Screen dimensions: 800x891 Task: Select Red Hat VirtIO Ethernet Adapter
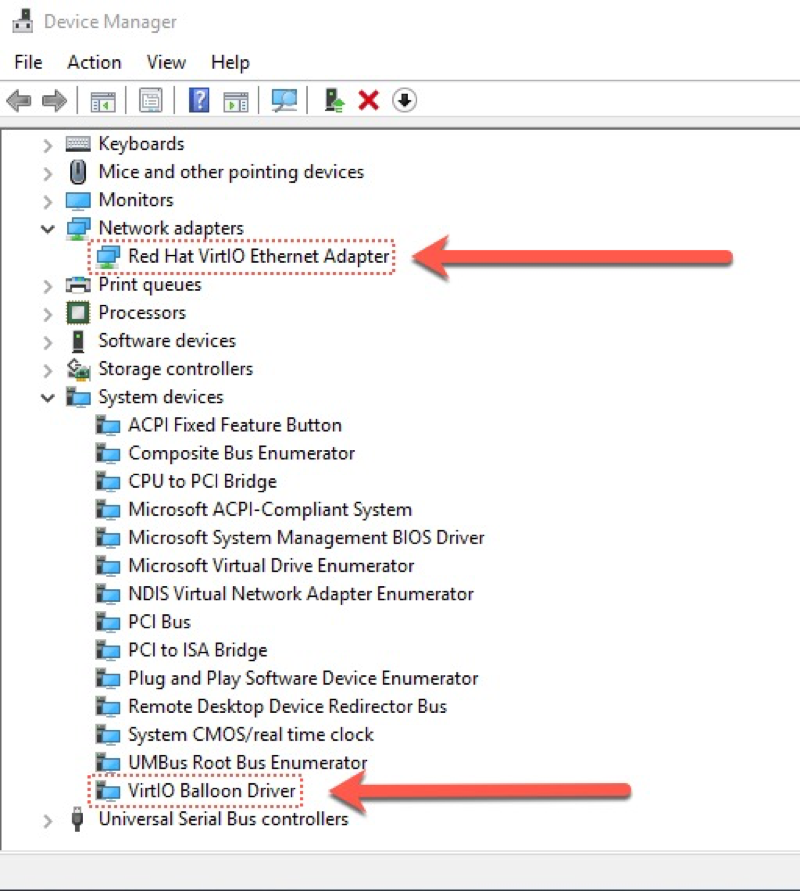point(259,256)
